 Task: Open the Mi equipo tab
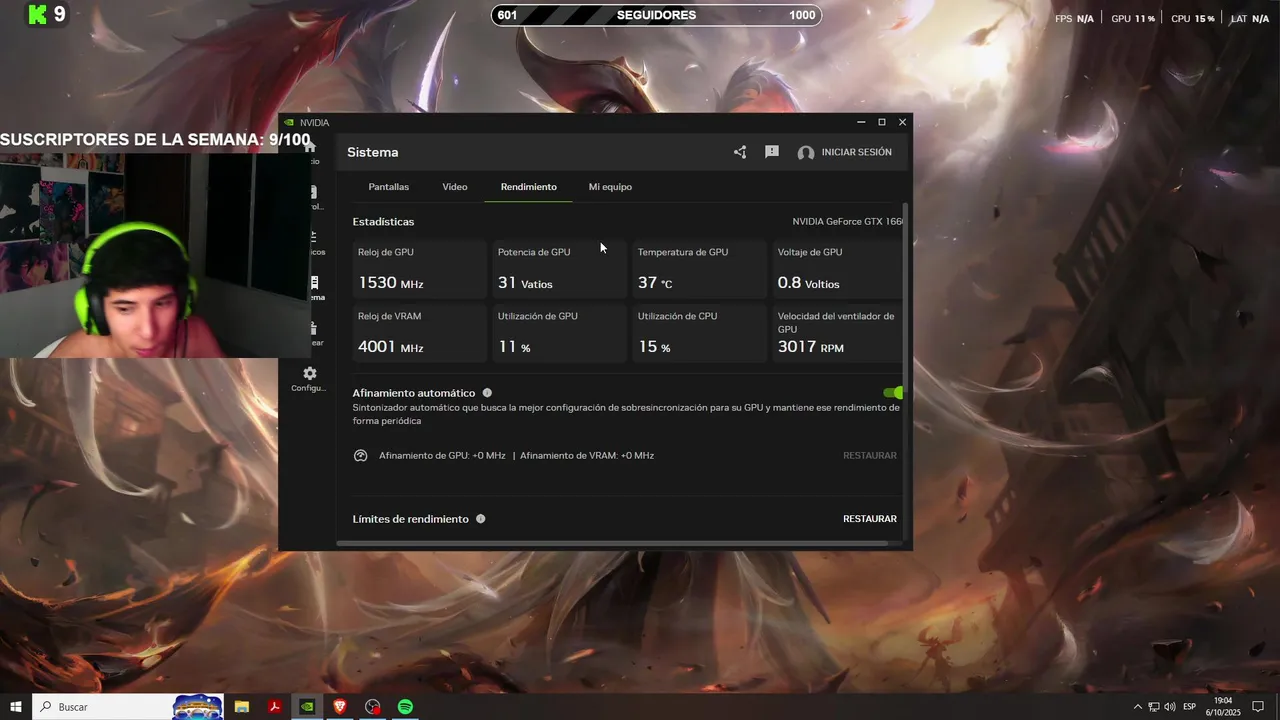pos(610,187)
